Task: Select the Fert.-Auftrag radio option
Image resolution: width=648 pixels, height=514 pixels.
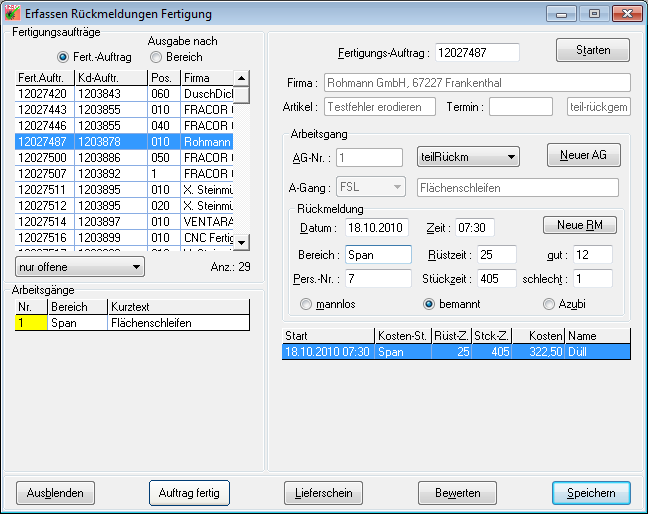Action: coord(65,57)
